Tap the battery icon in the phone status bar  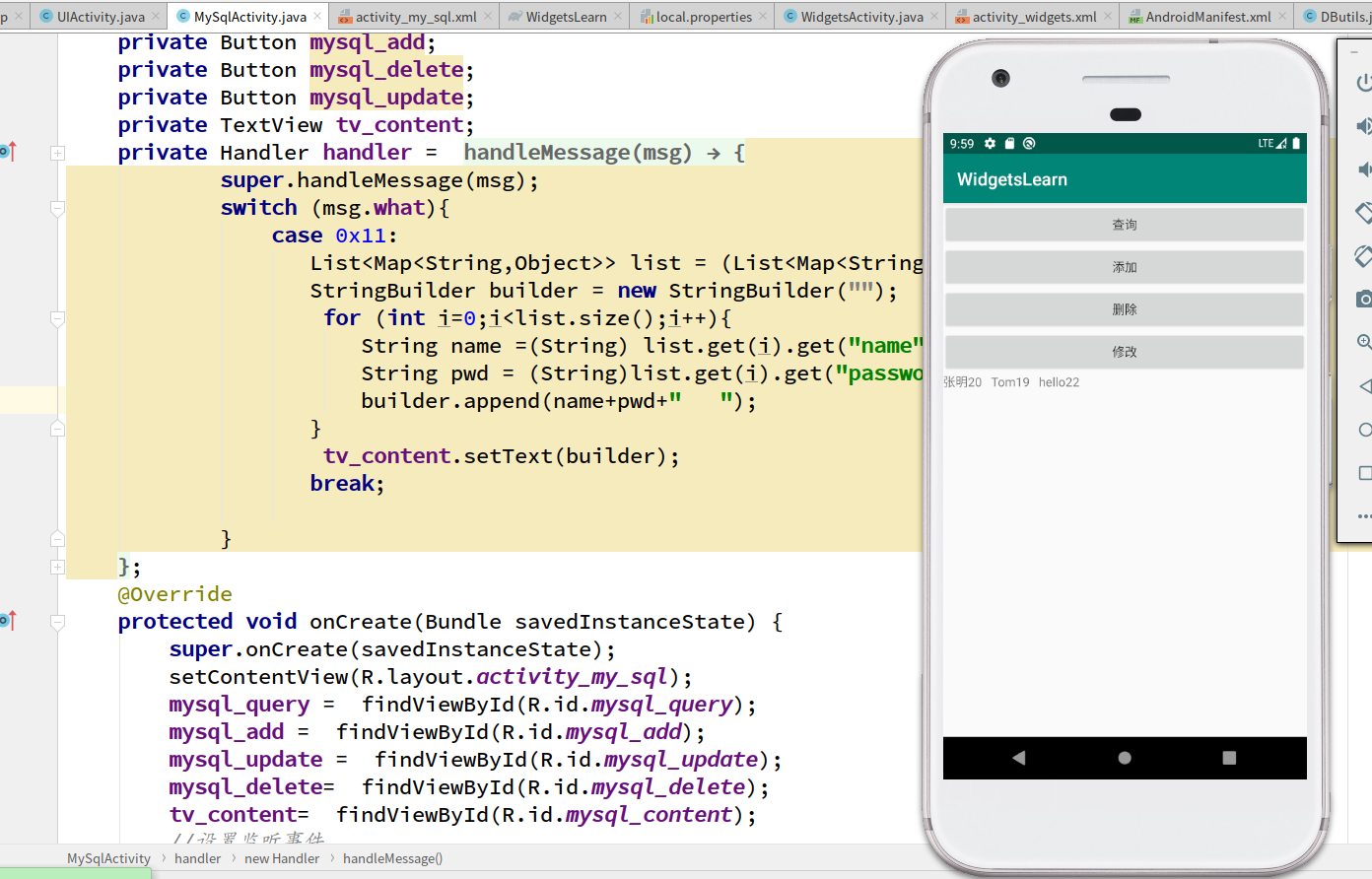pyautogui.click(x=1296, y=144)
